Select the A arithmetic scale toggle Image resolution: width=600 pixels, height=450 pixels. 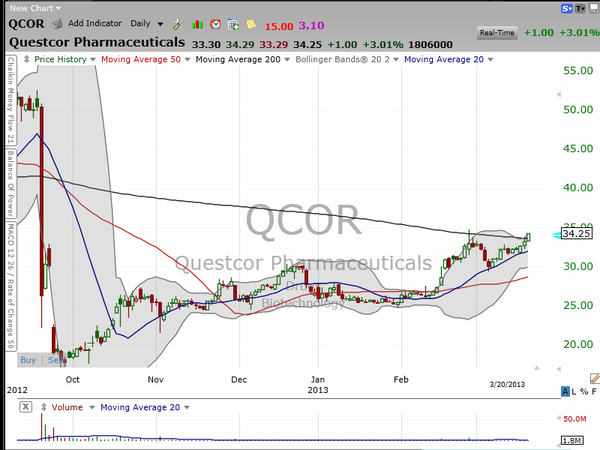[565, 391]
